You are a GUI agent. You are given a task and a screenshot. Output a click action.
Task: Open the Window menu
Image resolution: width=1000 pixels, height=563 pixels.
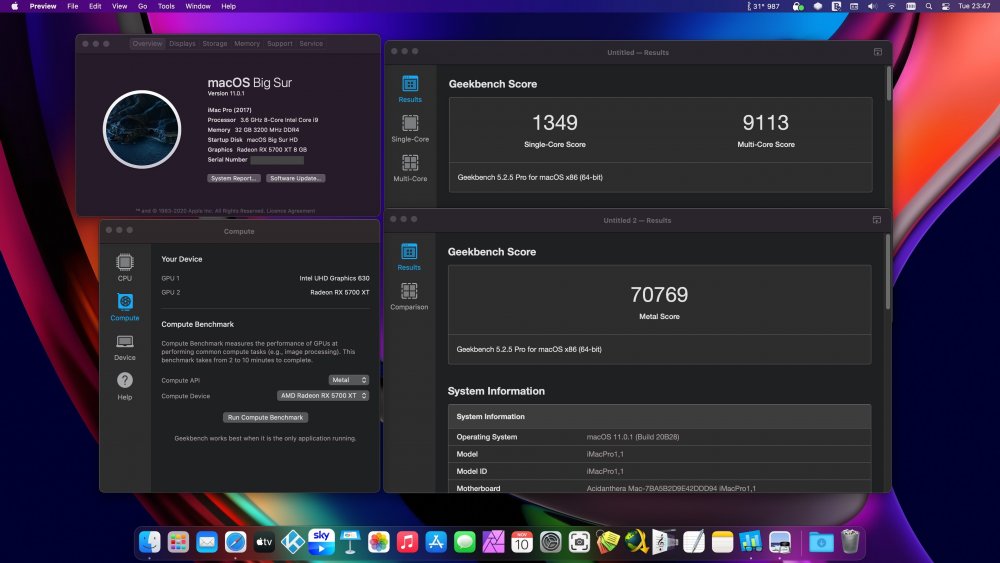[x=198, y=6]
